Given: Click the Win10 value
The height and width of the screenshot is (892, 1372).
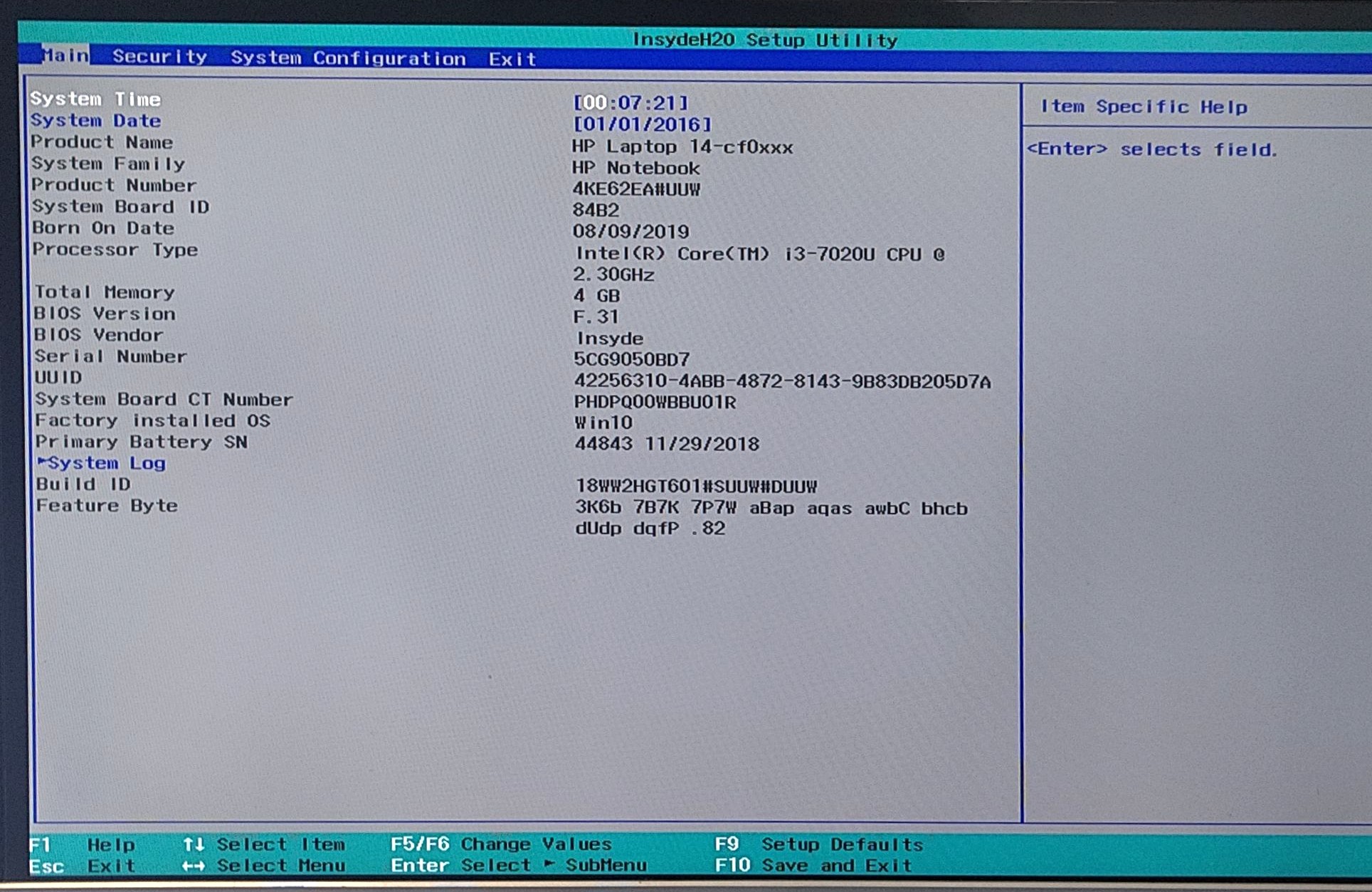Looking at the screenshot, I should click(x=603, y=423).
